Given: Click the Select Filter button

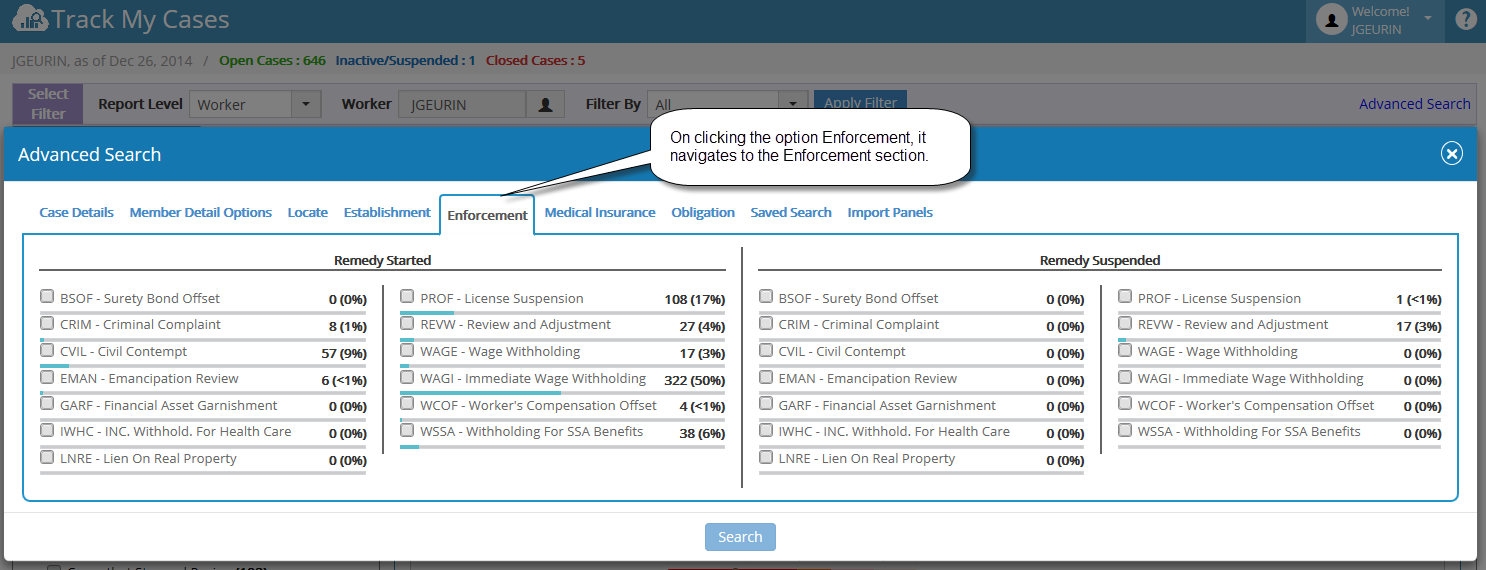Looking at the screenshot, I should click(48, 104).
